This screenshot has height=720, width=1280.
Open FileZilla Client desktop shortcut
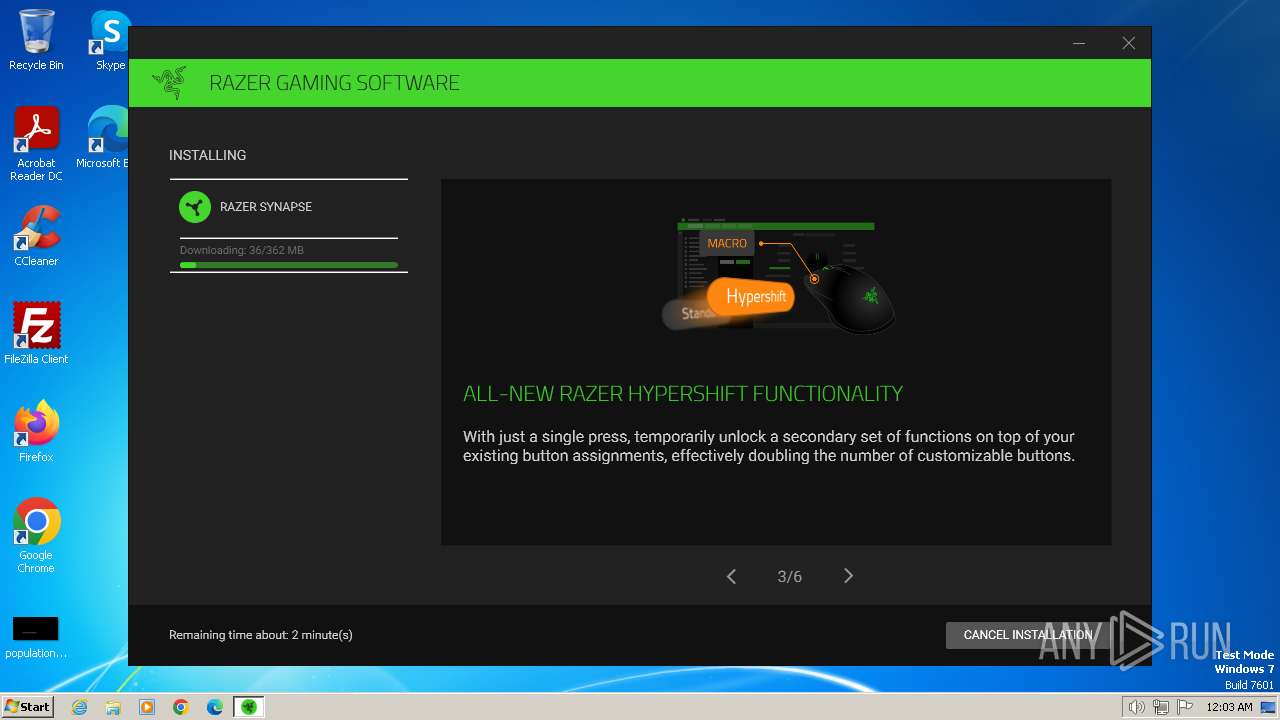[36, 334]
